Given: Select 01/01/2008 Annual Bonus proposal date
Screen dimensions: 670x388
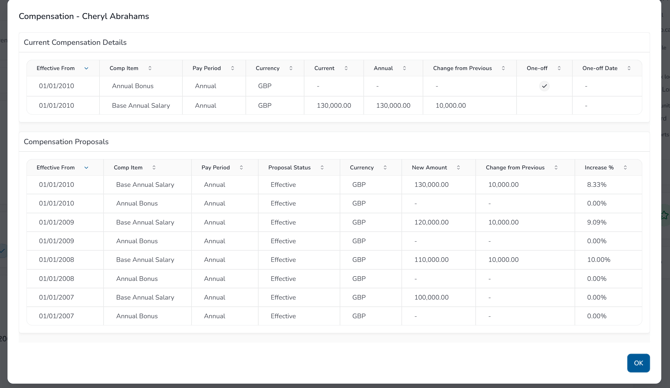Looking at the screenshot, I should tap(56, 279).
